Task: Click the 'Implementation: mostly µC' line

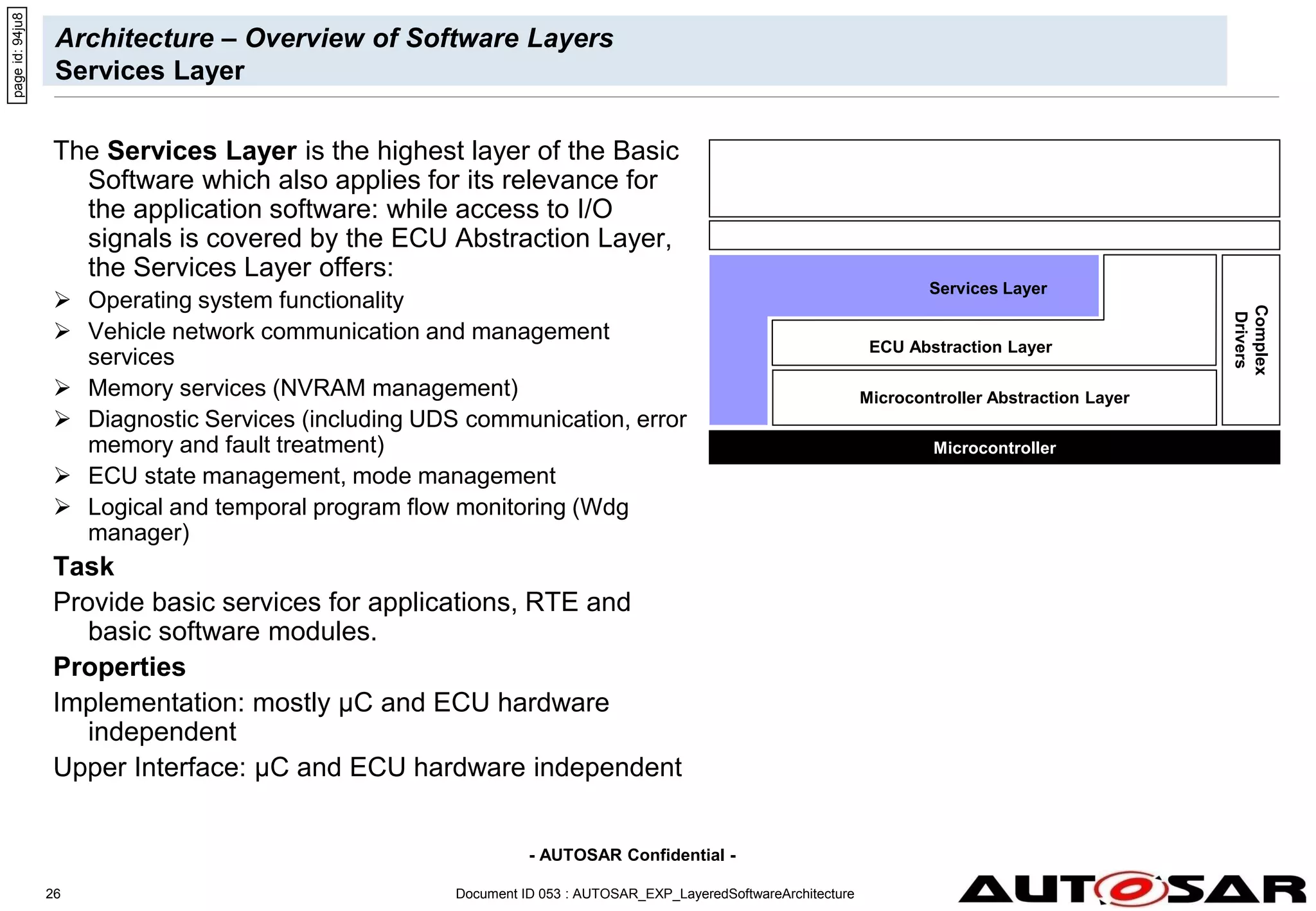Action: [331, 717]
